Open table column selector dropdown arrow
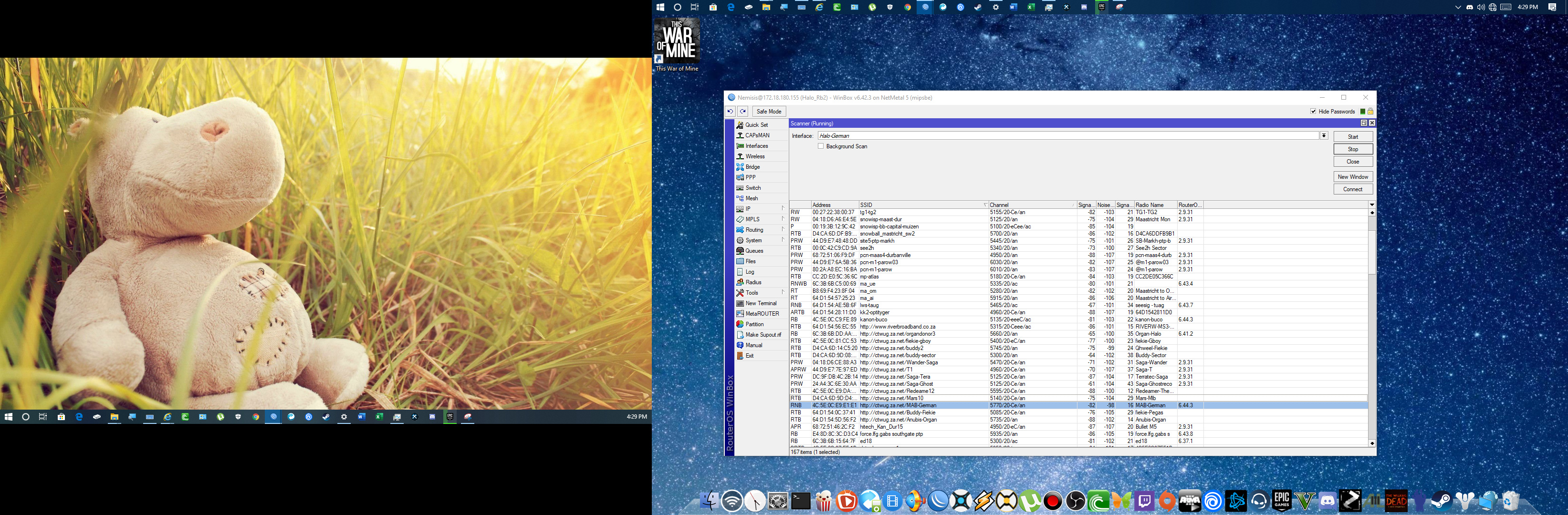This screenshot has height=515, width=1568. coord(1371,205)
